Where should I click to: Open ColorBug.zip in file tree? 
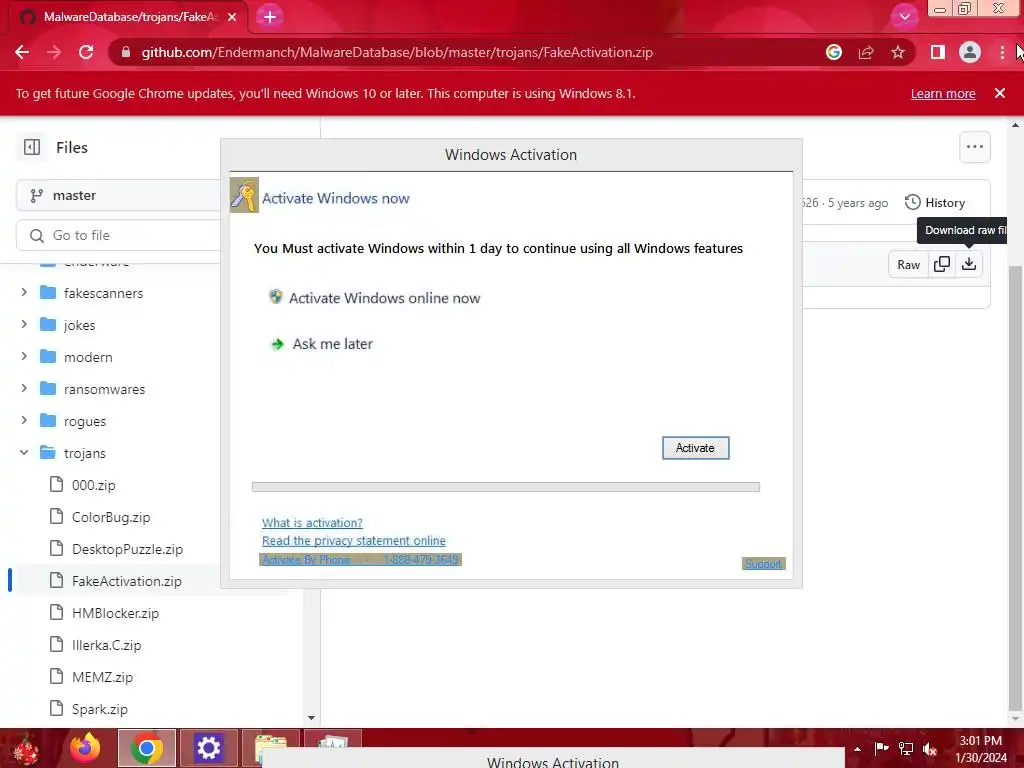110,517
